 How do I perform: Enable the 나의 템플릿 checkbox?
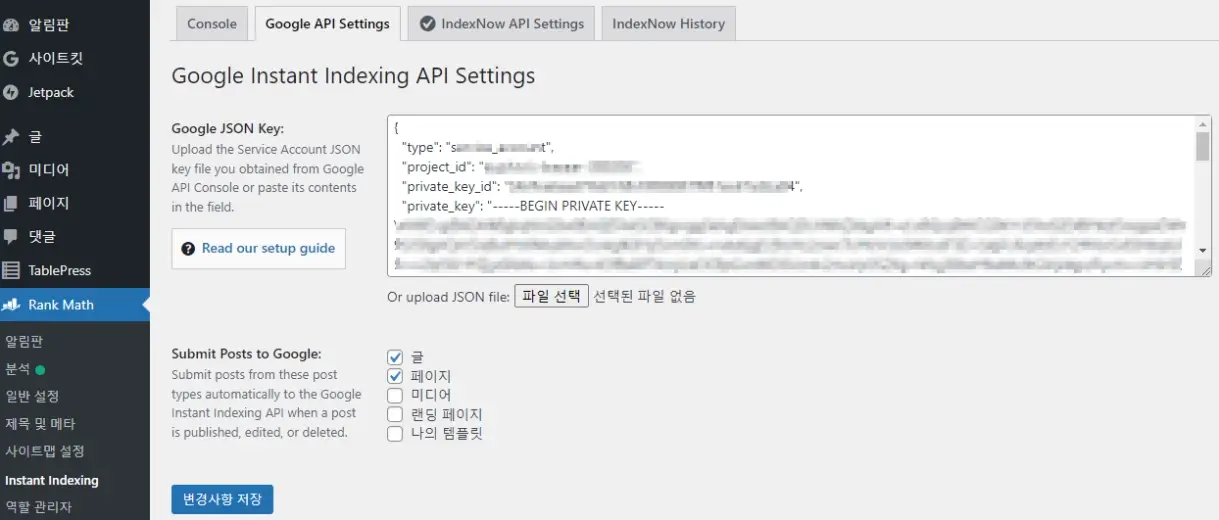click(395, 433)
